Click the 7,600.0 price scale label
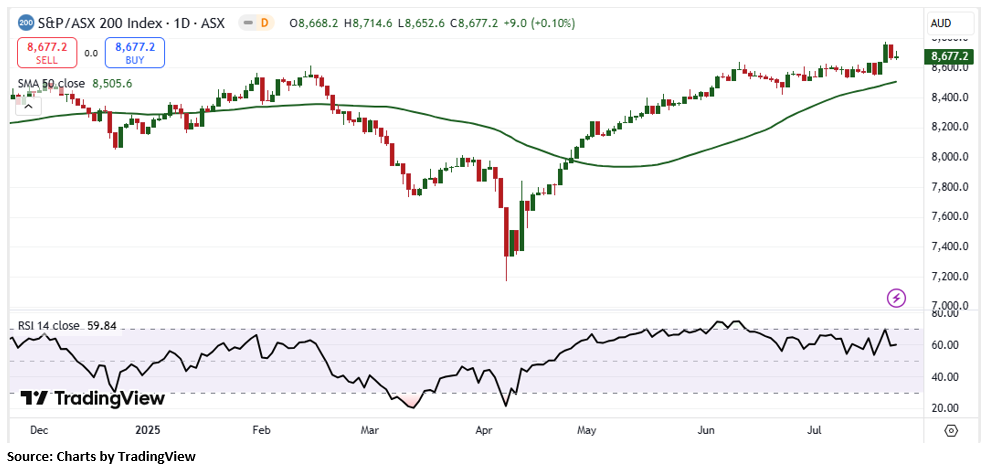This screenshot has height=475, width=987. 950,216
